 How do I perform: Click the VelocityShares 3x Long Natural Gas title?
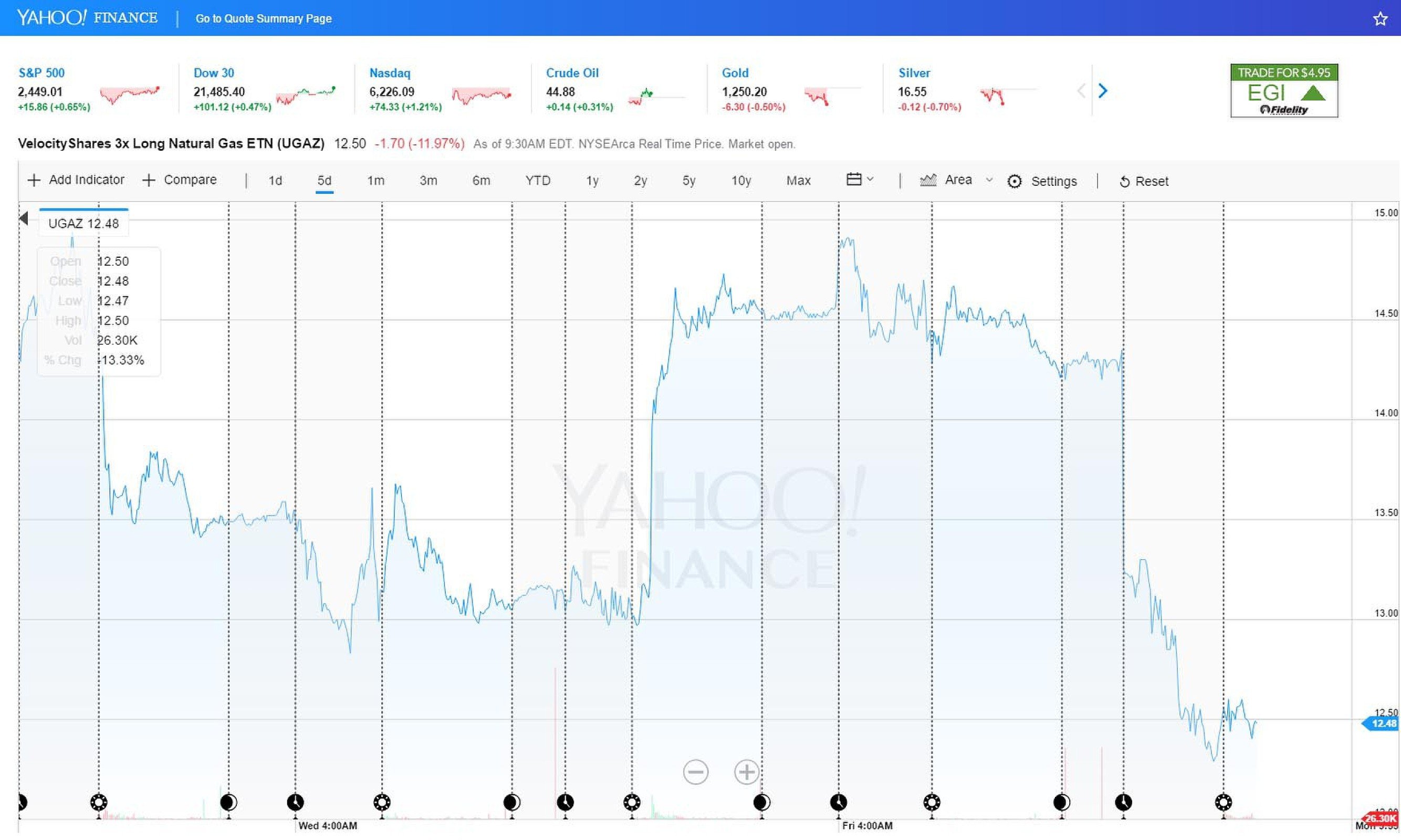point(171,144)
